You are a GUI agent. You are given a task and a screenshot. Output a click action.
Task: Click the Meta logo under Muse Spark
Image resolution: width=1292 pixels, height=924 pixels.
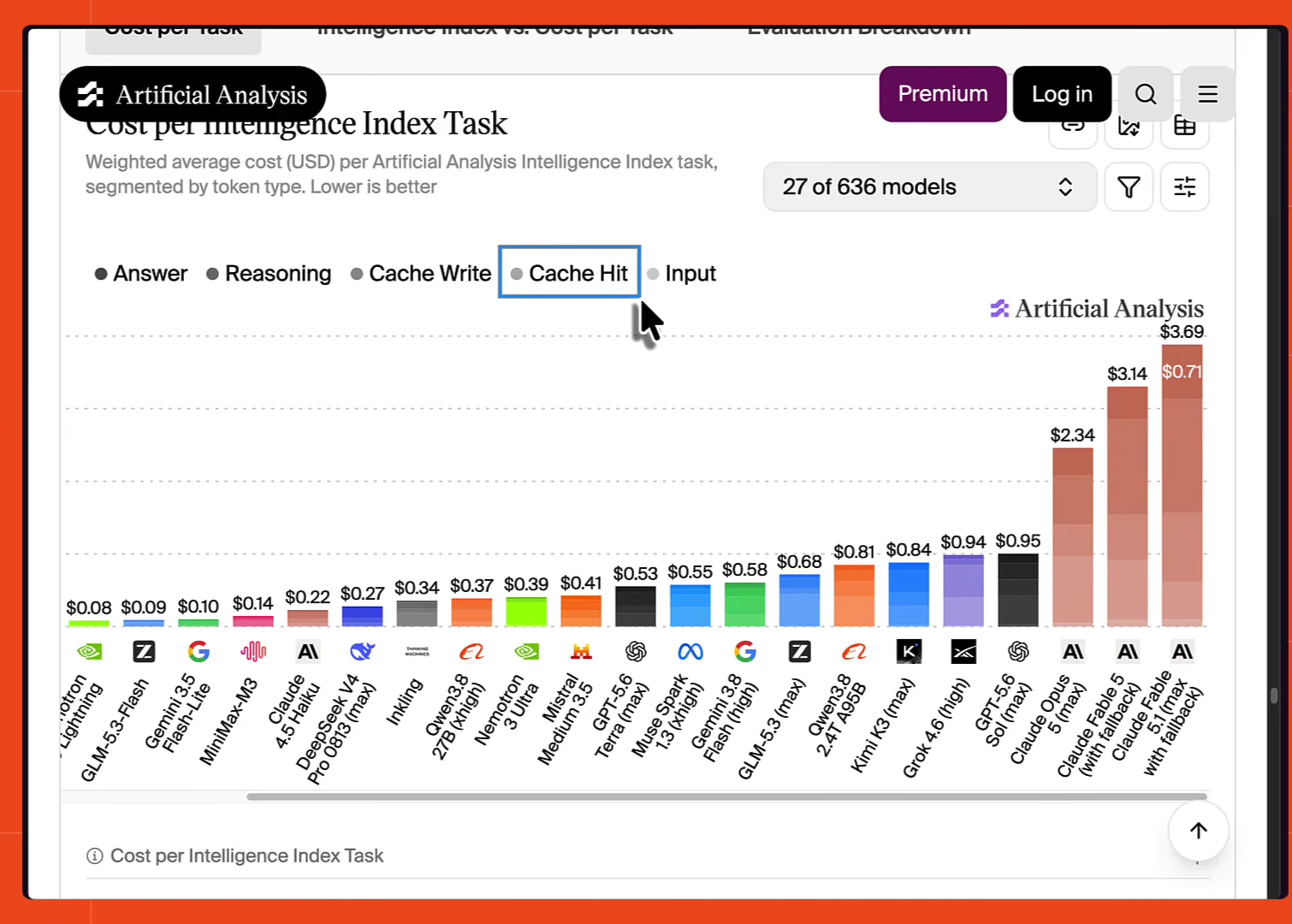(690, 652)
